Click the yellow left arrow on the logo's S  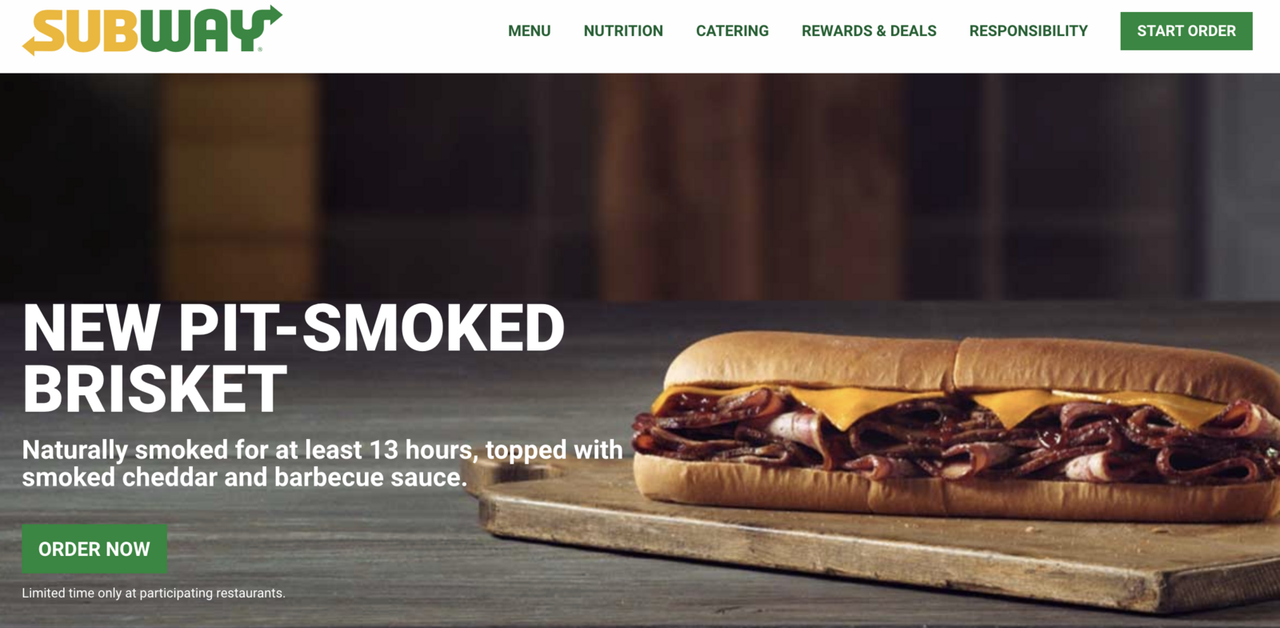[x=31, y=44]
